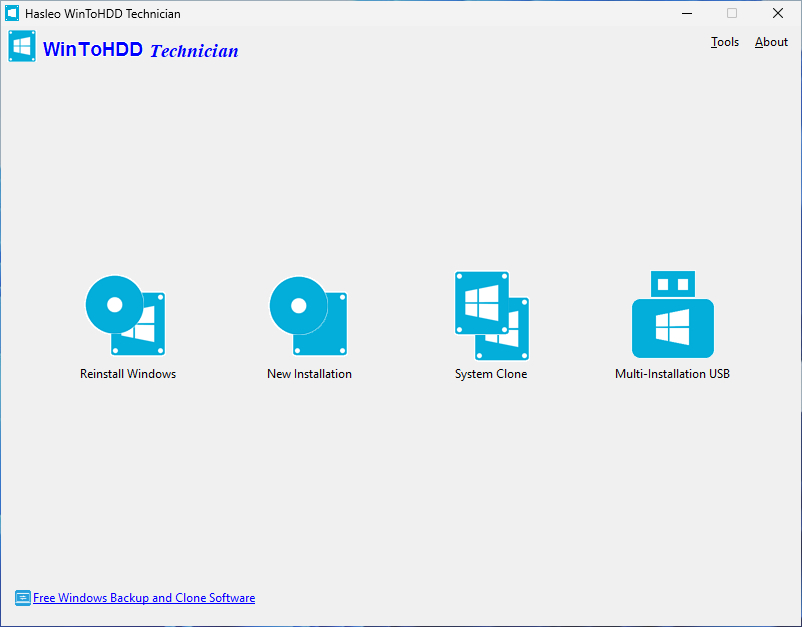Click the Reinstall Windows text label
Screen dimensions: 802x627
(127, 373)
